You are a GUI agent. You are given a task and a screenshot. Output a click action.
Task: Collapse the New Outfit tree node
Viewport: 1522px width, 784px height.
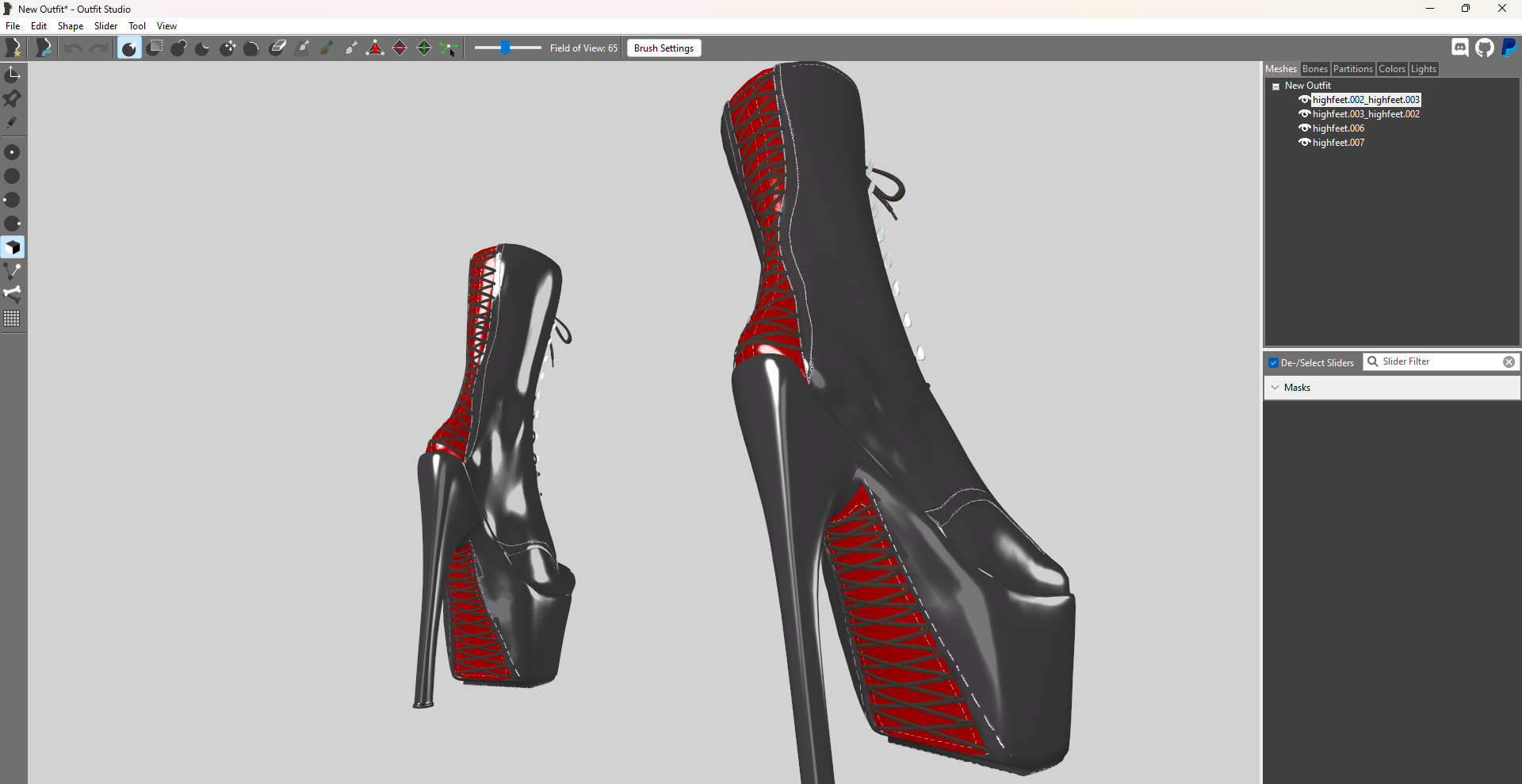[x=1275, y=86]
